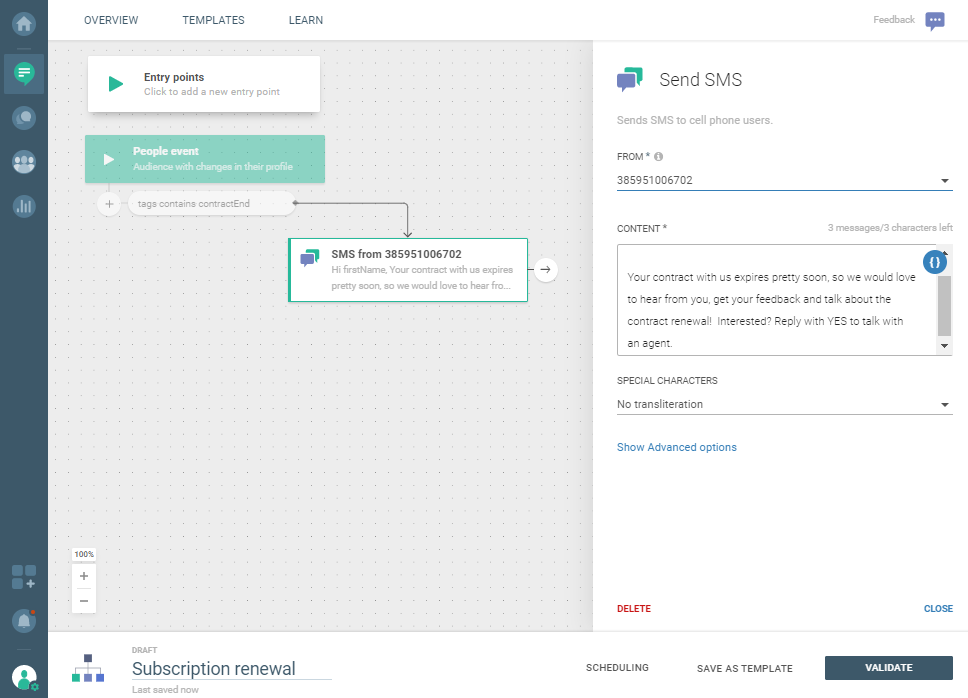Insert placeholder using curly braces icon
The height and width of the screenshot is (698, 968).
[934, 263]
